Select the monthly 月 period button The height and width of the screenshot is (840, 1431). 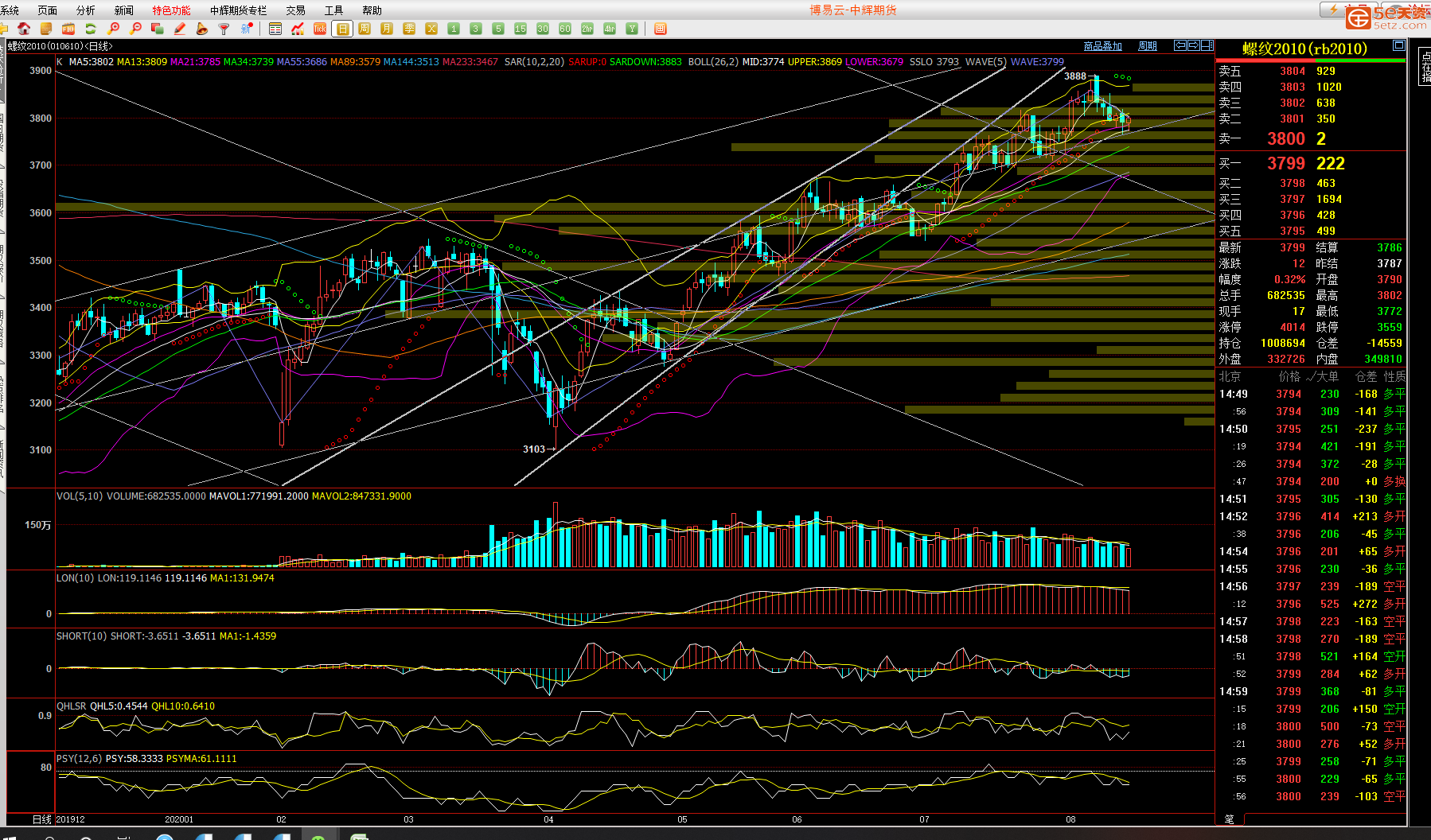tap(387, 29)
